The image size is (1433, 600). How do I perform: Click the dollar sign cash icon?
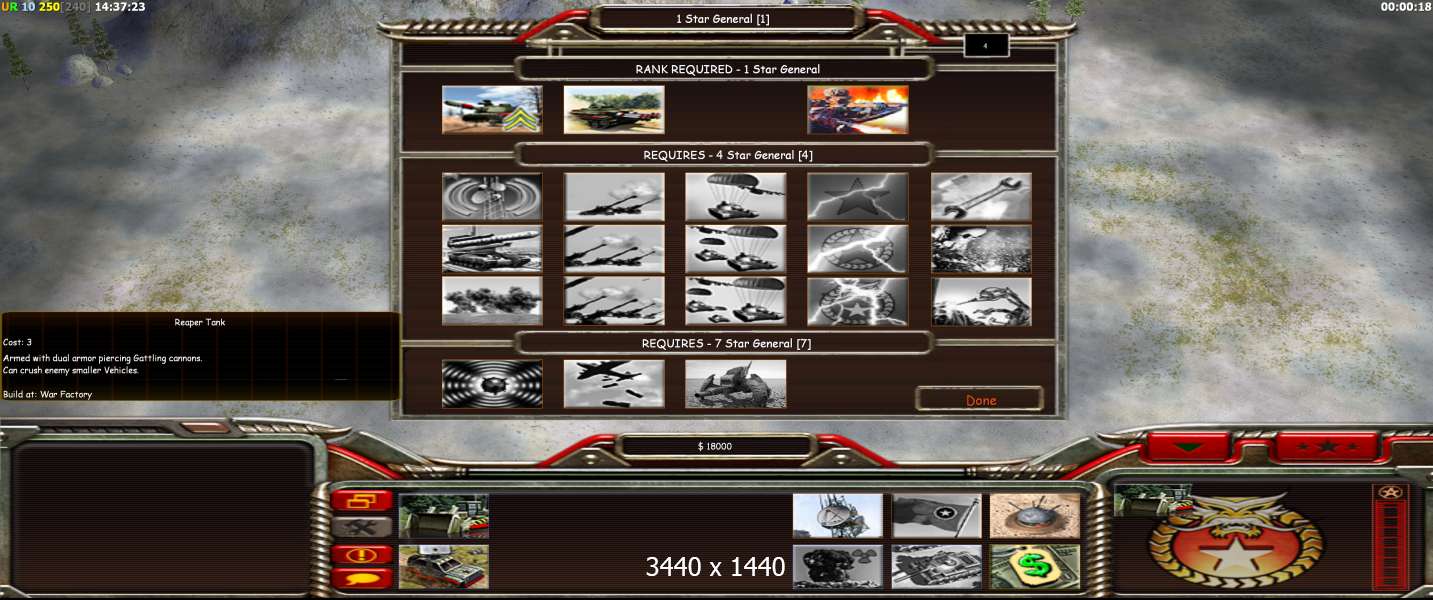point(1035,567)
